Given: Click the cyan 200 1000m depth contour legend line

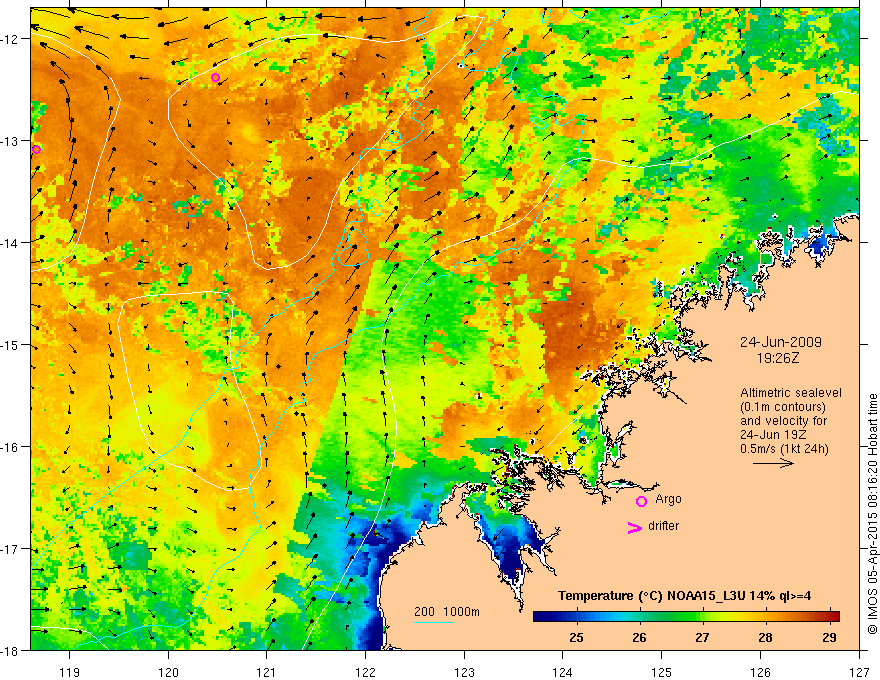Looking at the screenshot, I should (434, 623).
